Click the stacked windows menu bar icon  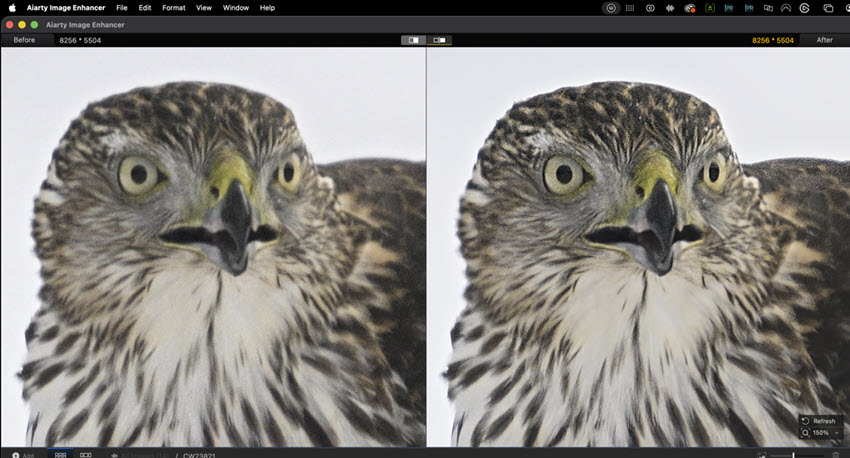[828, 8]
